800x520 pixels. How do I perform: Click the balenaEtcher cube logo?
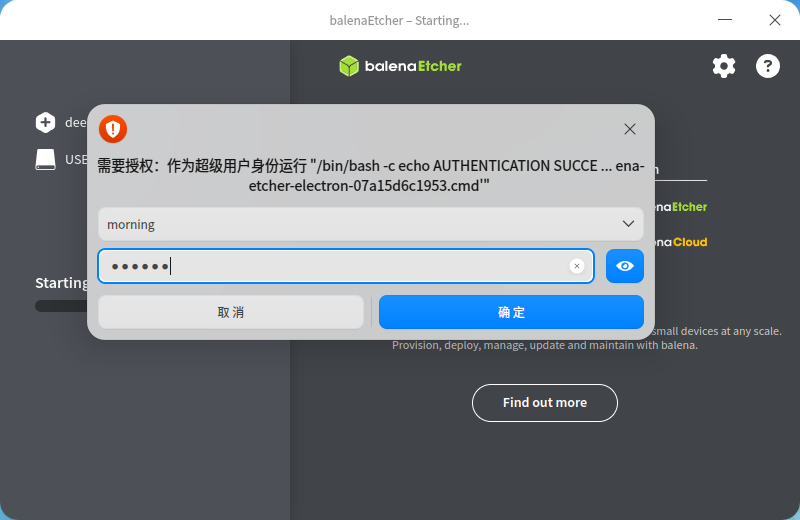pyautogui.click(x=349, y=66)
